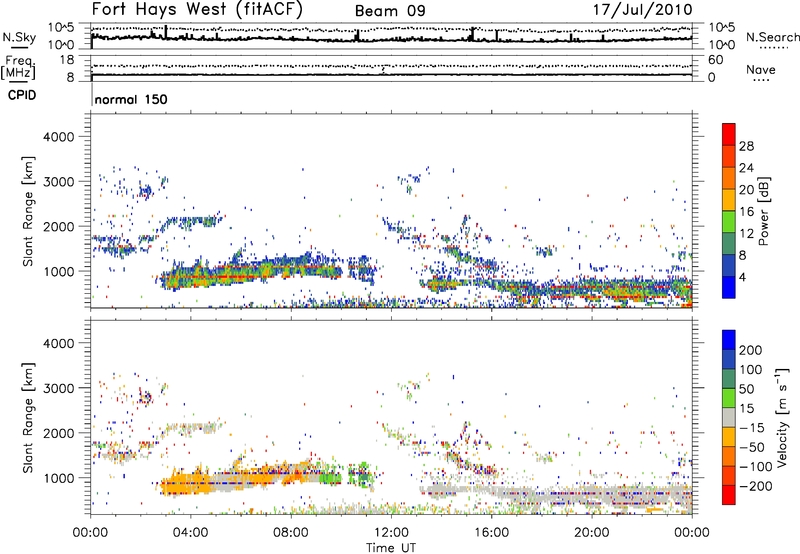Image resolution: width=800 pixels, height=554 pixels.
Task: Pick the red top segment of Power colorbar
Action: point(729,134)
